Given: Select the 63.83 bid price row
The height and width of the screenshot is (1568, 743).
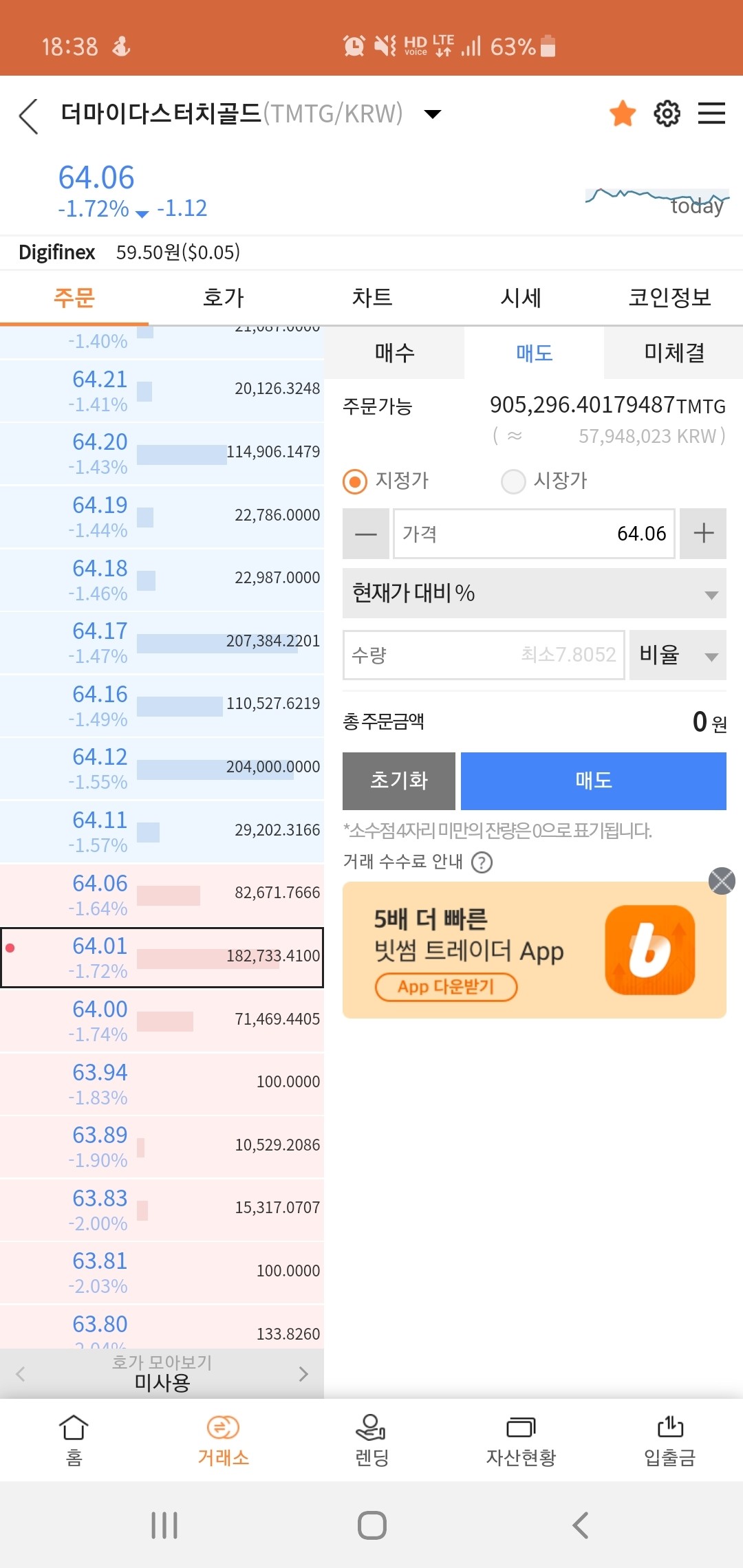Looking at the screenshot, I should coord(162,1210).
